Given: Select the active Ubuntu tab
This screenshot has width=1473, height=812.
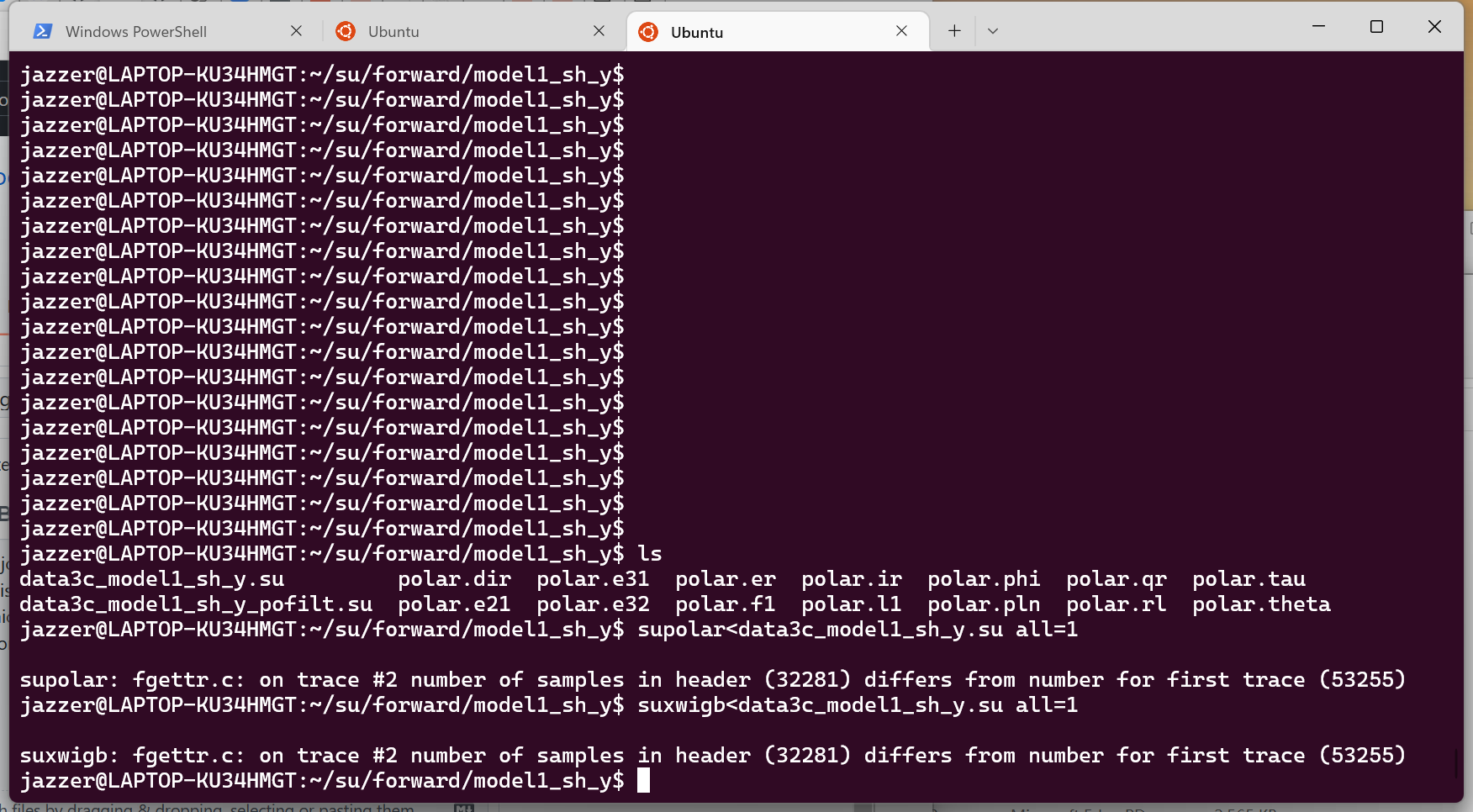Looking at the screenshot, I should click(778, 32).
